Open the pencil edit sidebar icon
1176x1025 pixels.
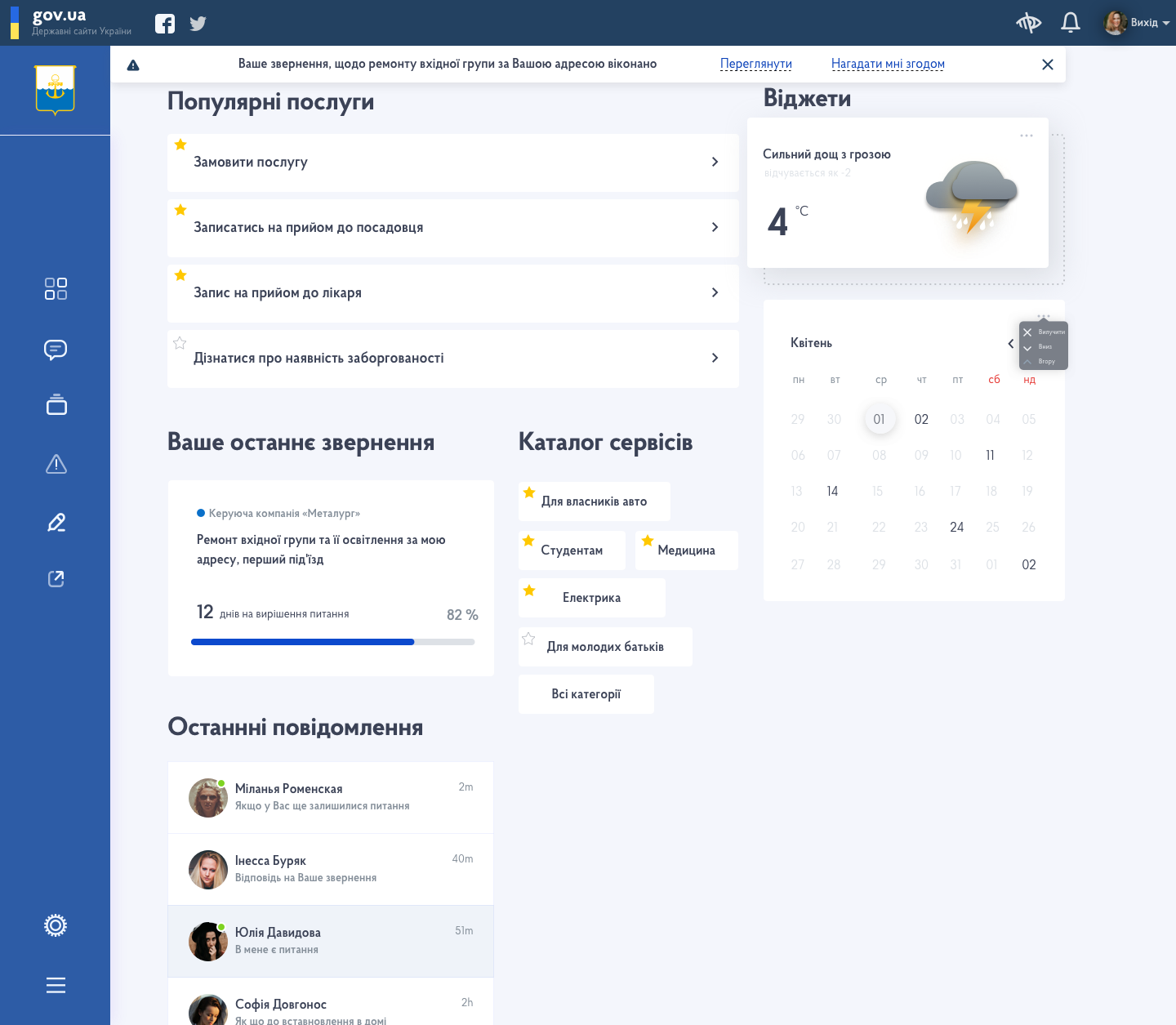tap(56, 522)
